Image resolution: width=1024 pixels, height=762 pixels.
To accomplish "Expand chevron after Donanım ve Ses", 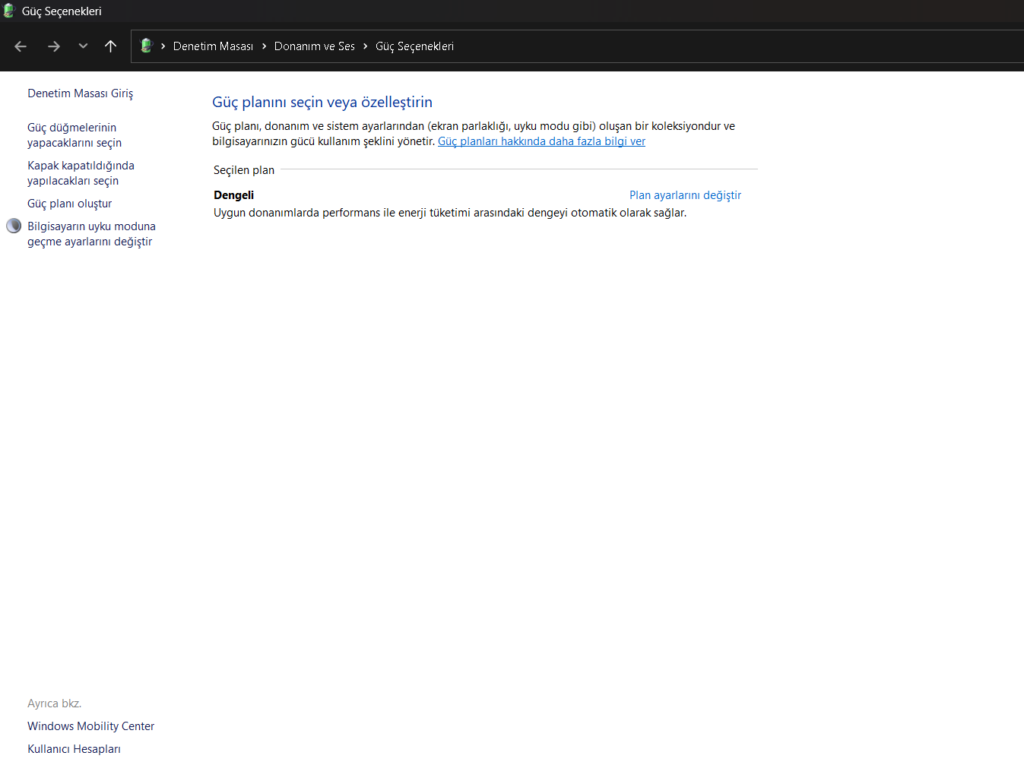I will point(365,46).
